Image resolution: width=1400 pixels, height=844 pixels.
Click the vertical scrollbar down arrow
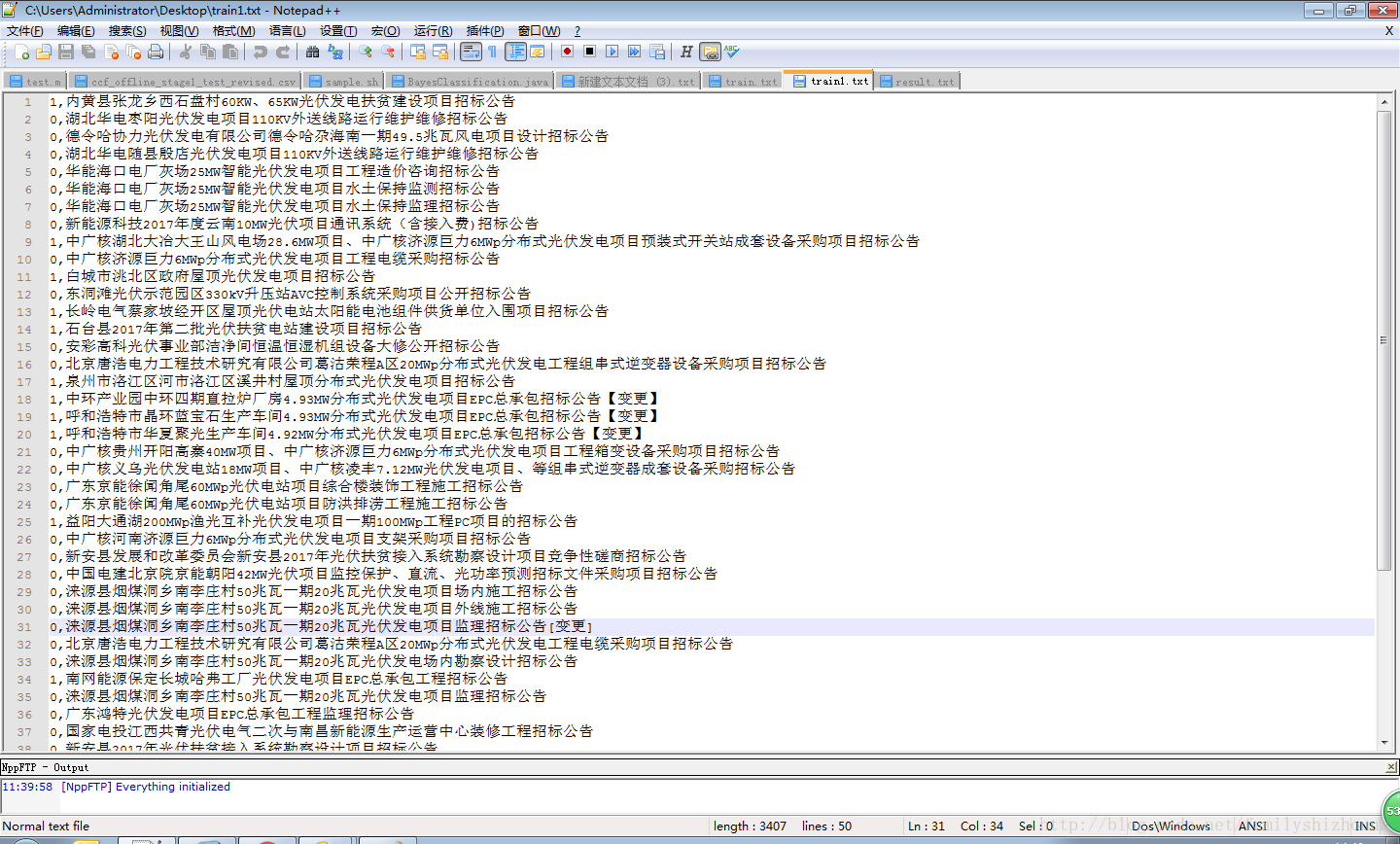point(1384,743)
